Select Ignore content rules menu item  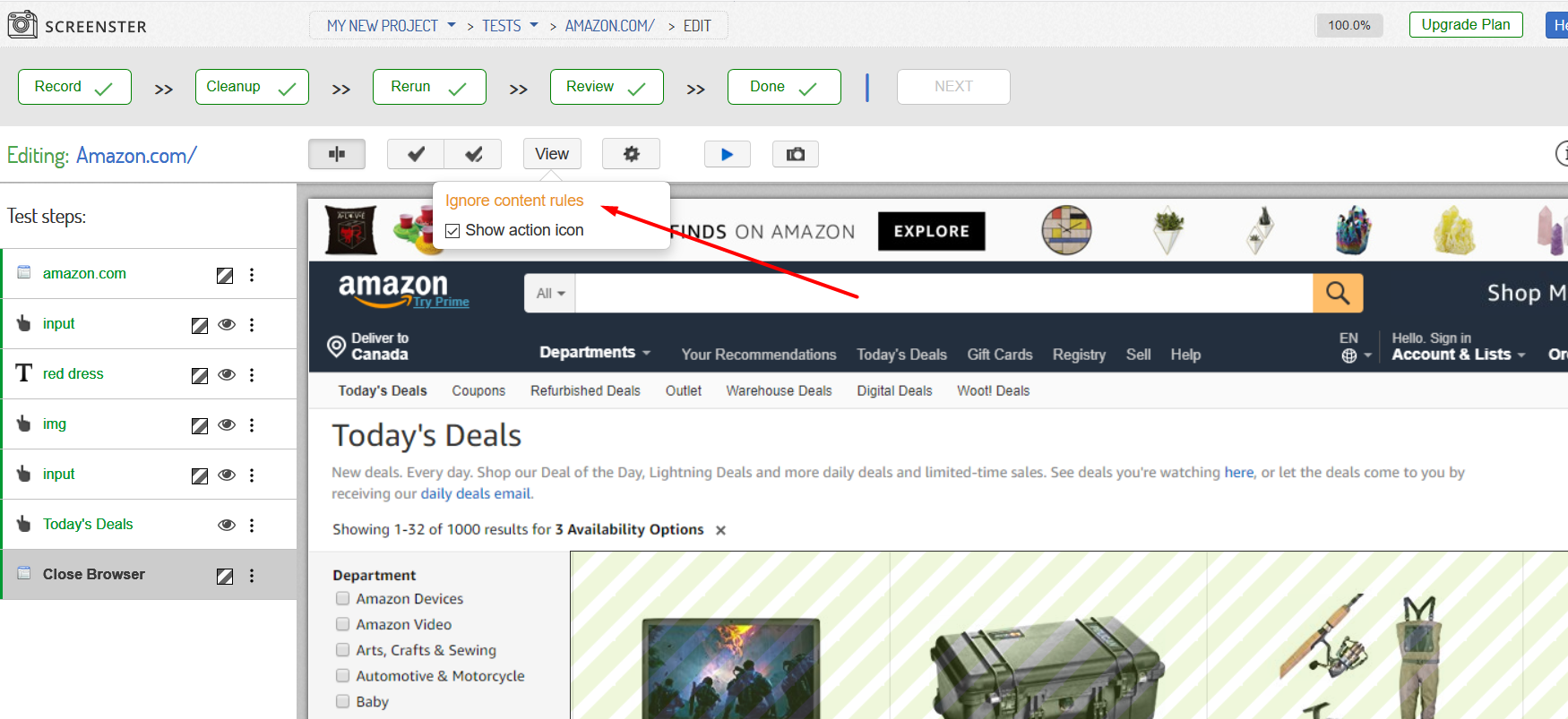click(x=514, y=201)
